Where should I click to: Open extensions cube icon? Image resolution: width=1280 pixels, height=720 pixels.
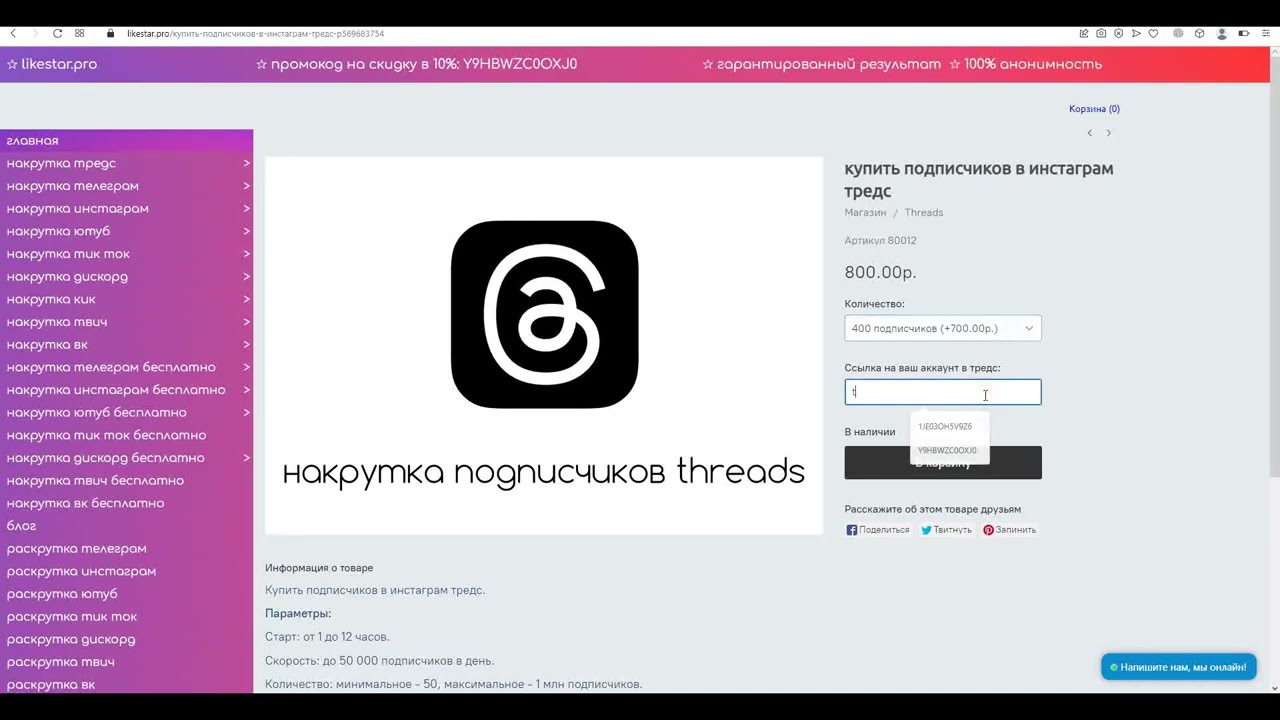[x=1199, y=33]
